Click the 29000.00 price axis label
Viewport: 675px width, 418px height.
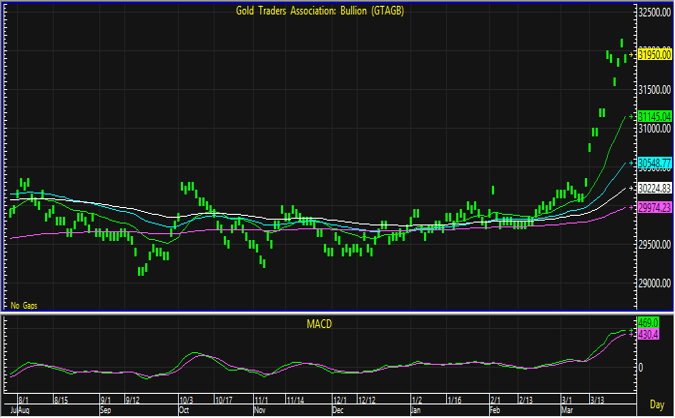652,283
